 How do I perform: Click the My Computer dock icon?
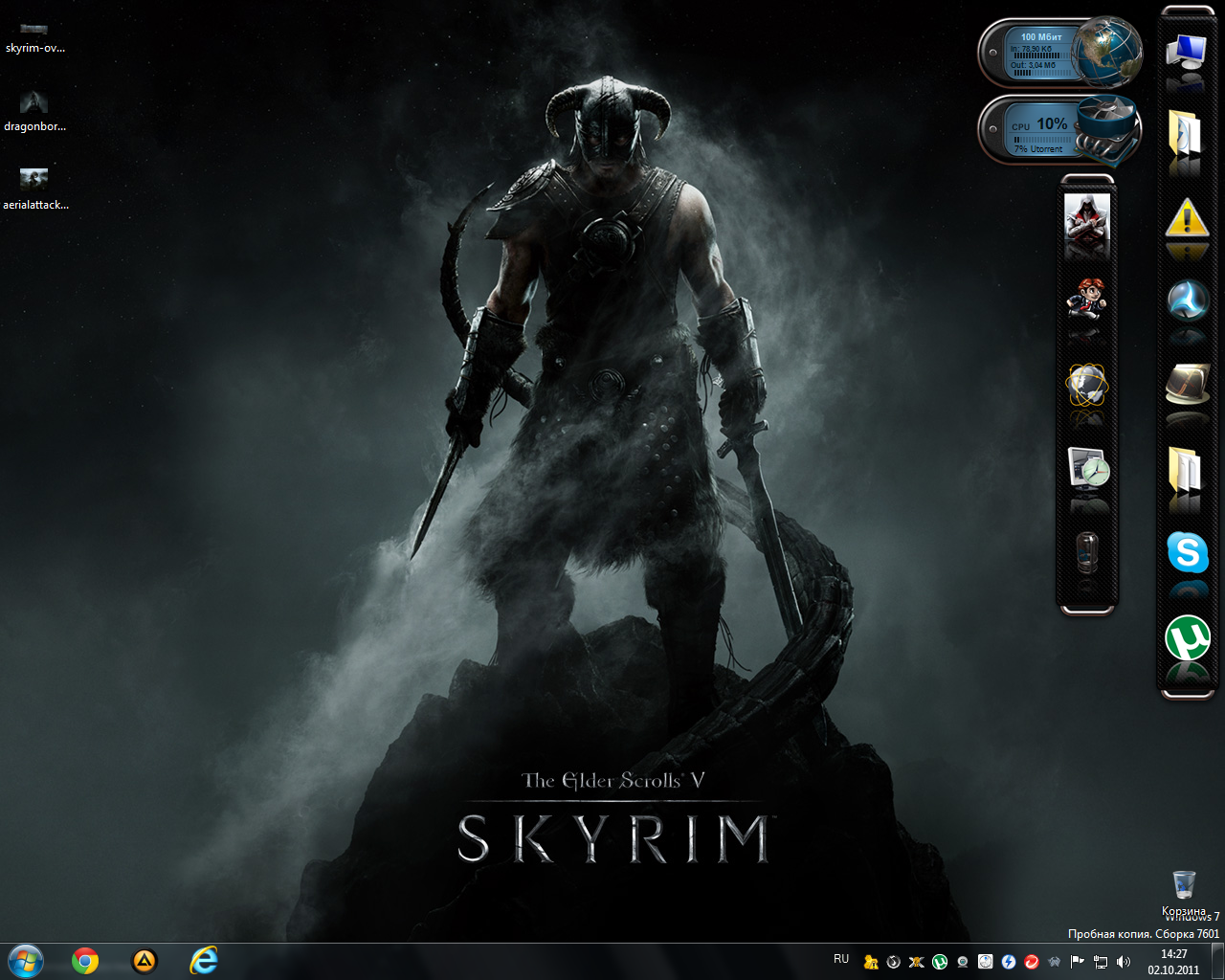click(1187, 50)
